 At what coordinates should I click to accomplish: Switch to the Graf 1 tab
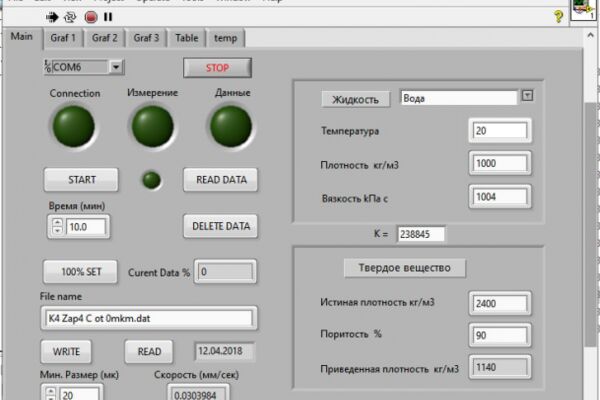point(63,38)
